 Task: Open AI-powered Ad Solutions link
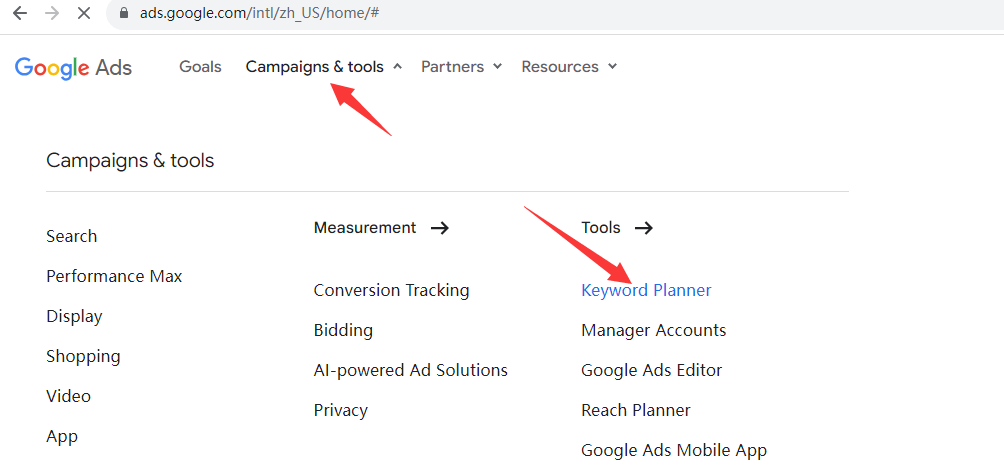410,370
